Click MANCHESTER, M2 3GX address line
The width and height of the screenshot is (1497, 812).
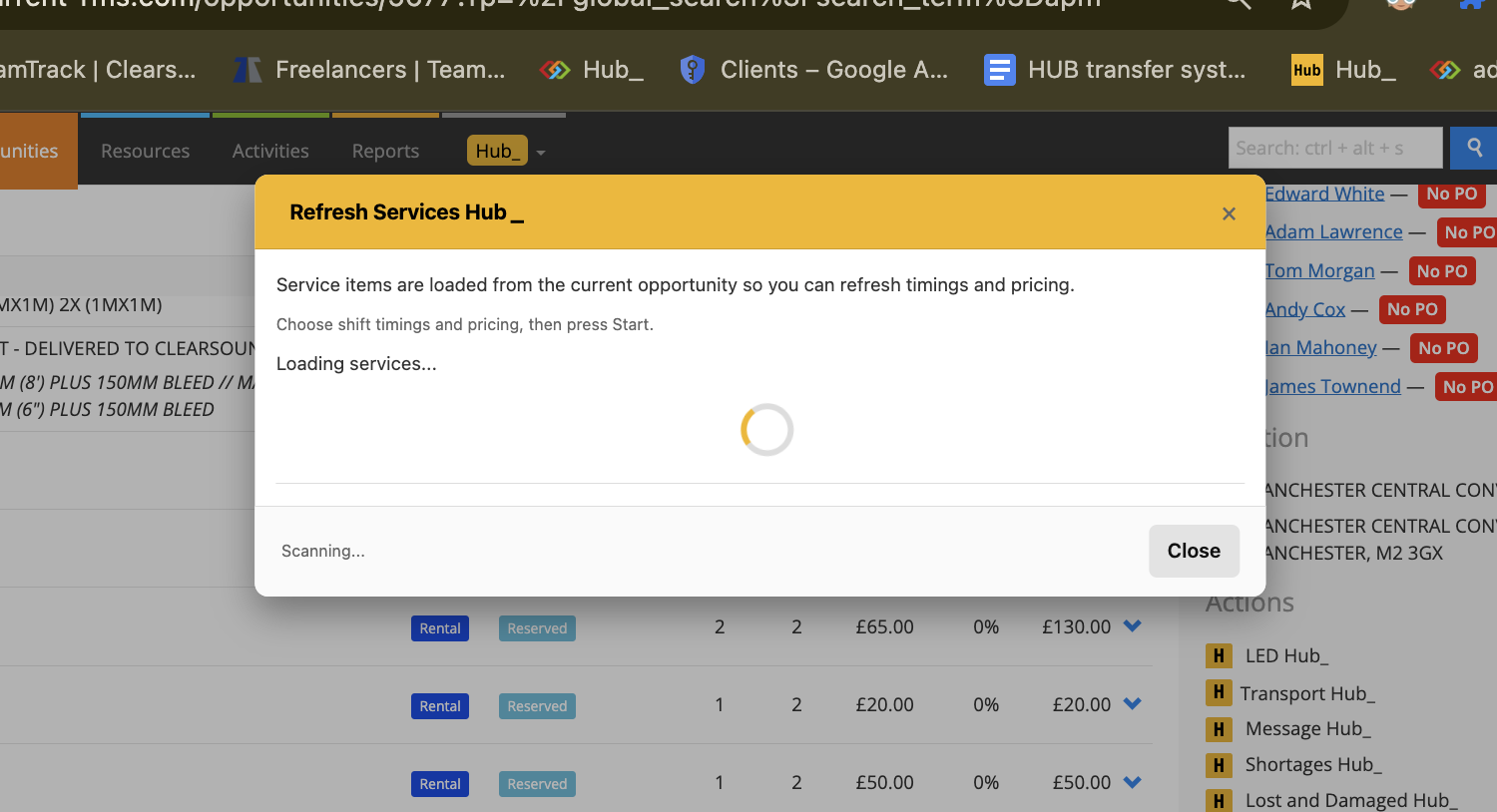point(1353,553)
